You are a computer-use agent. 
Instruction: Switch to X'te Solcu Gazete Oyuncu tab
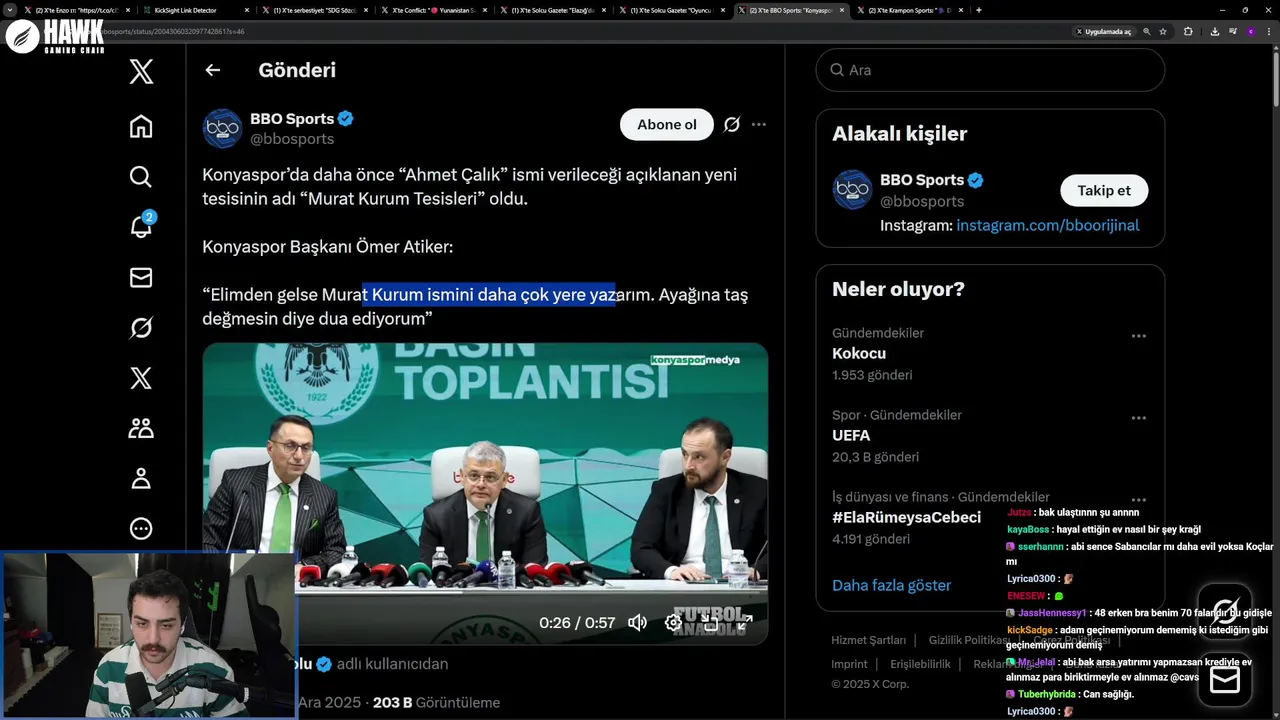click(x=672, y=10)
